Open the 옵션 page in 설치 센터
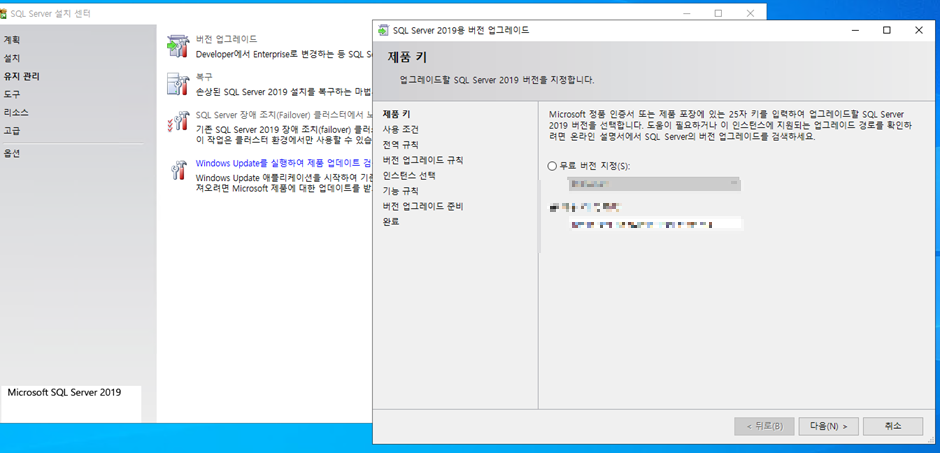 click(x=12, y=153)
